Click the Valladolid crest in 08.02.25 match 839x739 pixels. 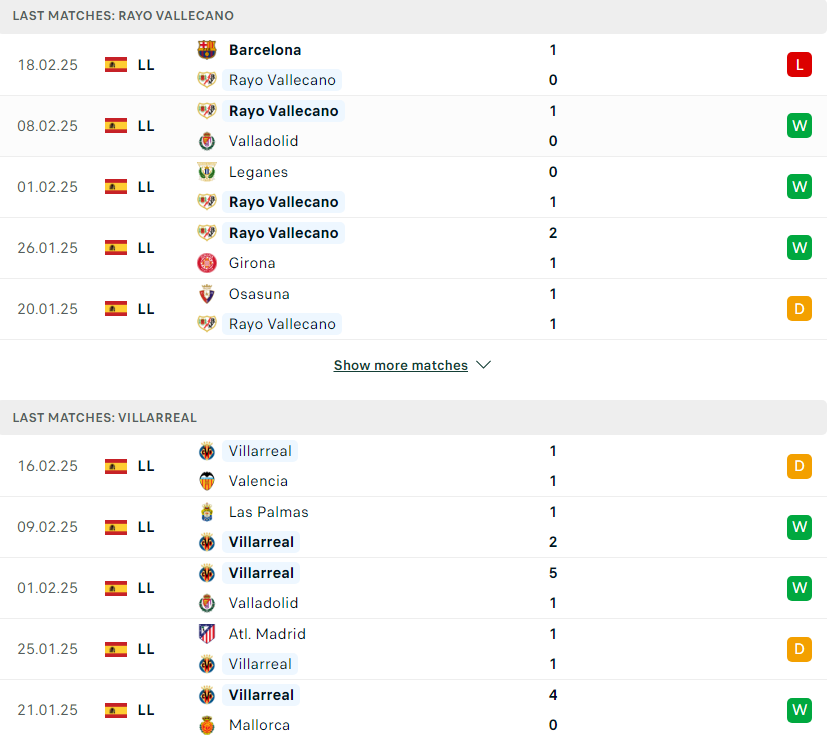coord(207,141)
